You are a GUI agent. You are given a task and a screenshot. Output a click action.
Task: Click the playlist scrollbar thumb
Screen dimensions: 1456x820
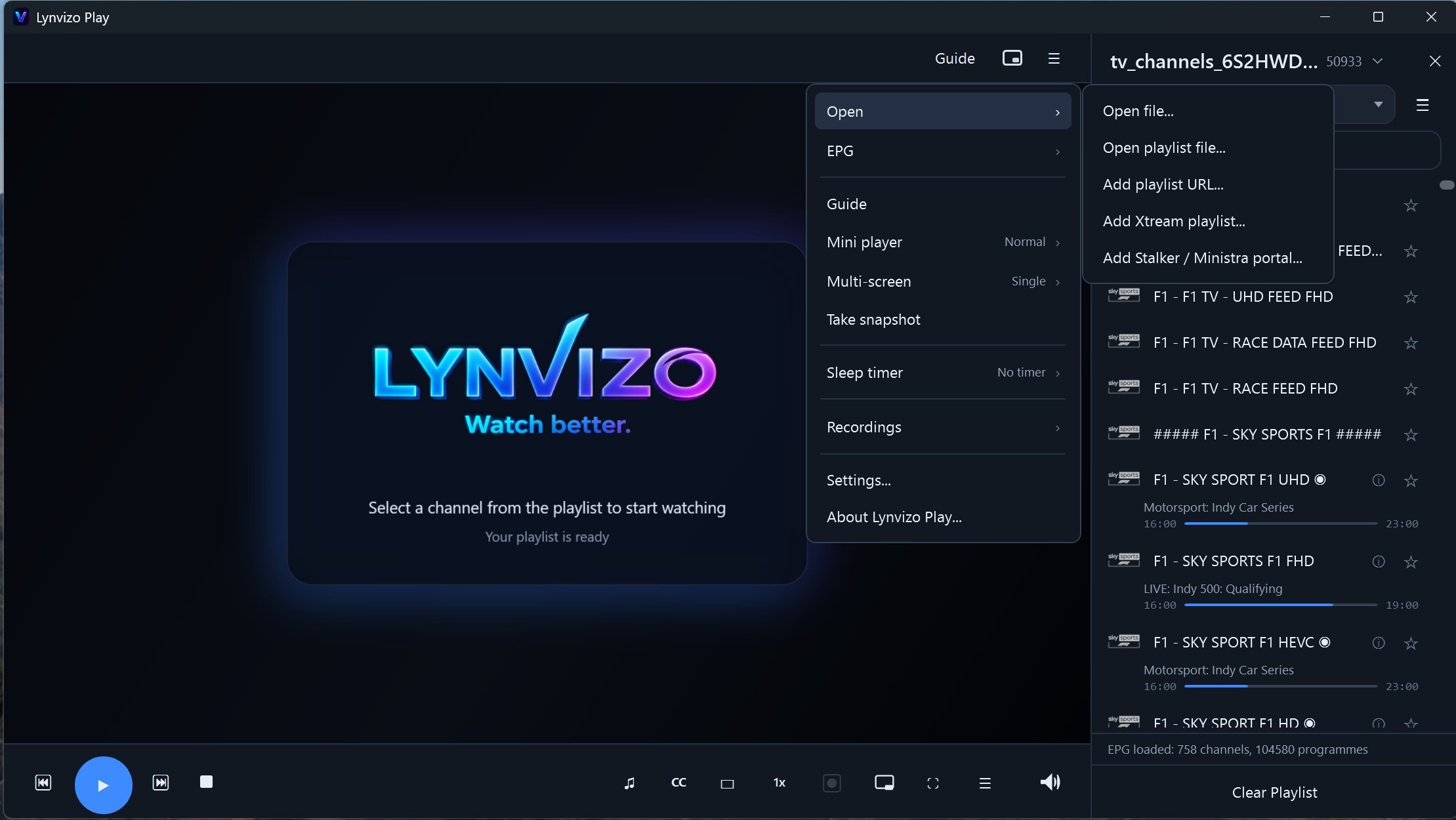(1446, 185)
